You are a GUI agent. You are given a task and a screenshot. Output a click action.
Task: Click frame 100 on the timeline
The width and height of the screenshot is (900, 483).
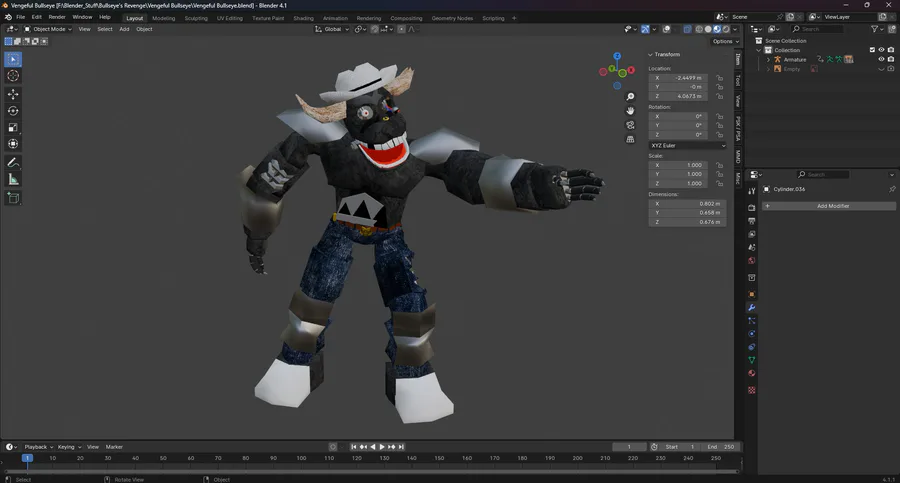point(302,458)
